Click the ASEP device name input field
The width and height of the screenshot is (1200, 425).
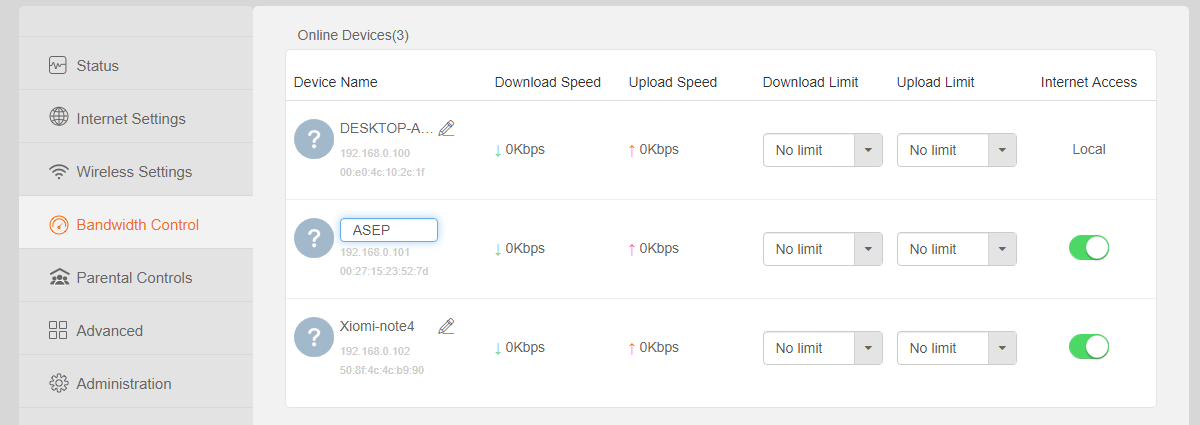click(x=389, y=230)
